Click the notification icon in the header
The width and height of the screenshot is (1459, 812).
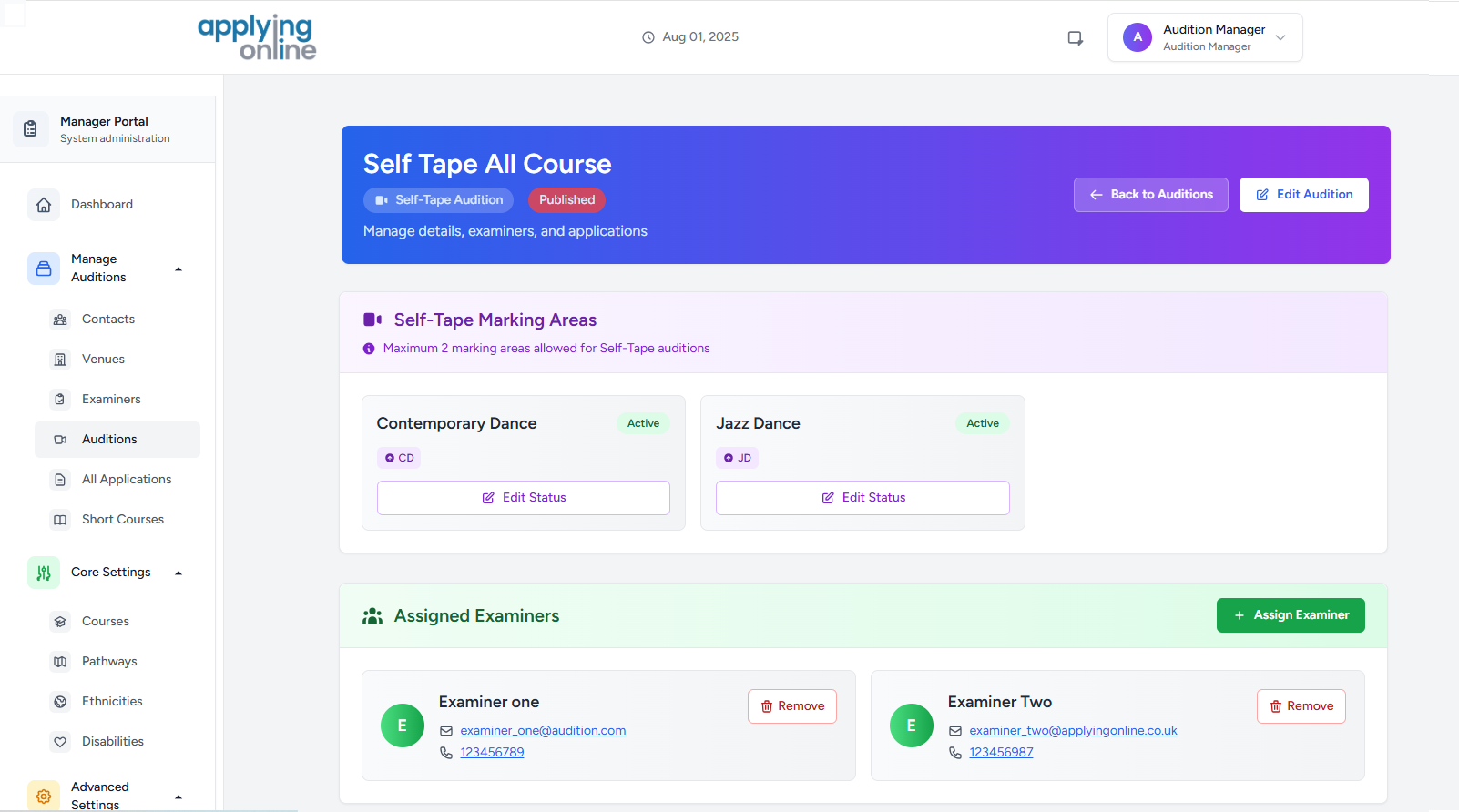[1075, 38]
